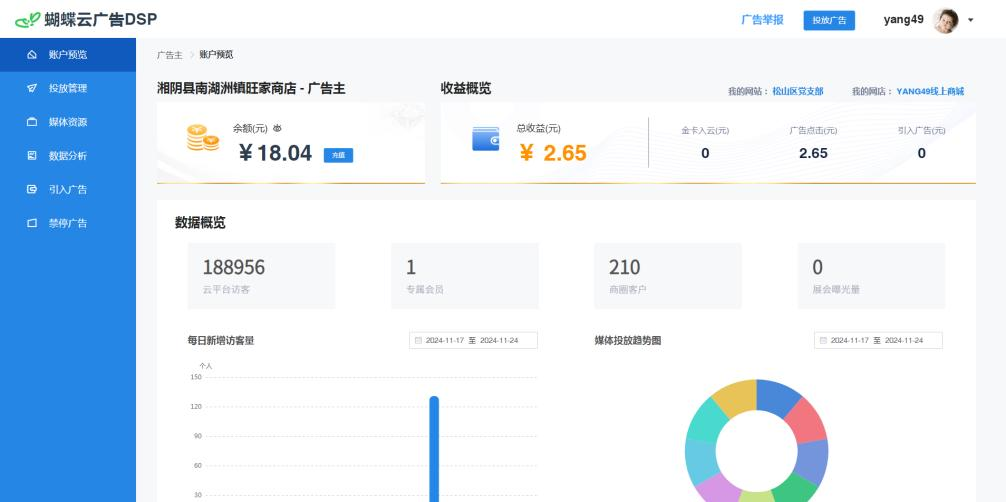Click the 广告点击(元) label
The width and height of the screenshot is (1006, 502).
[x=813, y=130]
